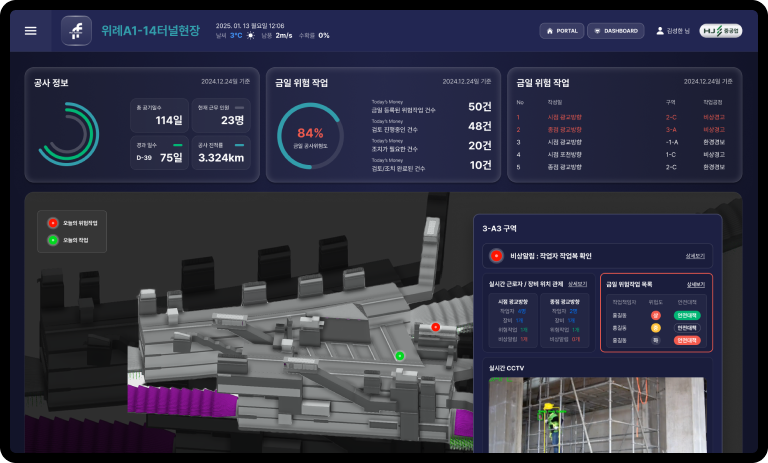Open the 실시간 CCTV video feed
Viewport: 768px width, 463px height.
tap(597, 415)
